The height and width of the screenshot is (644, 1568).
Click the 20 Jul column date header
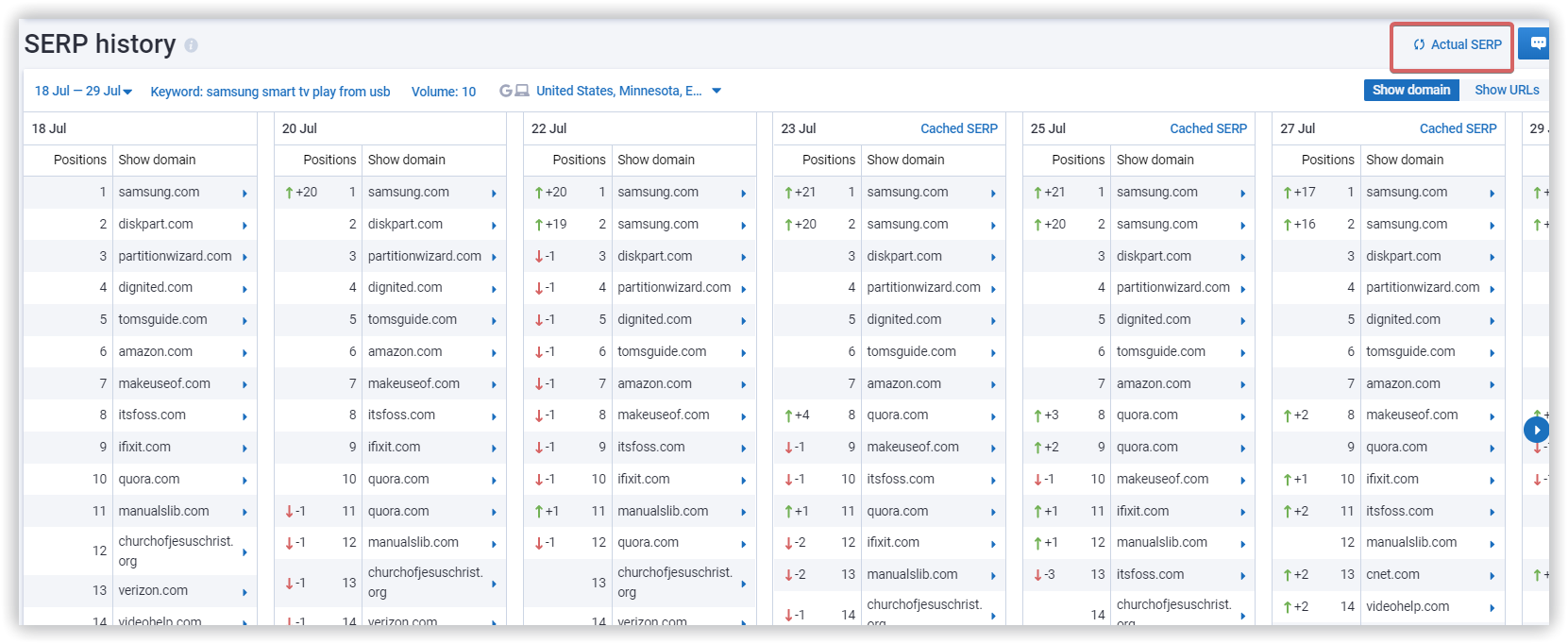299,128
